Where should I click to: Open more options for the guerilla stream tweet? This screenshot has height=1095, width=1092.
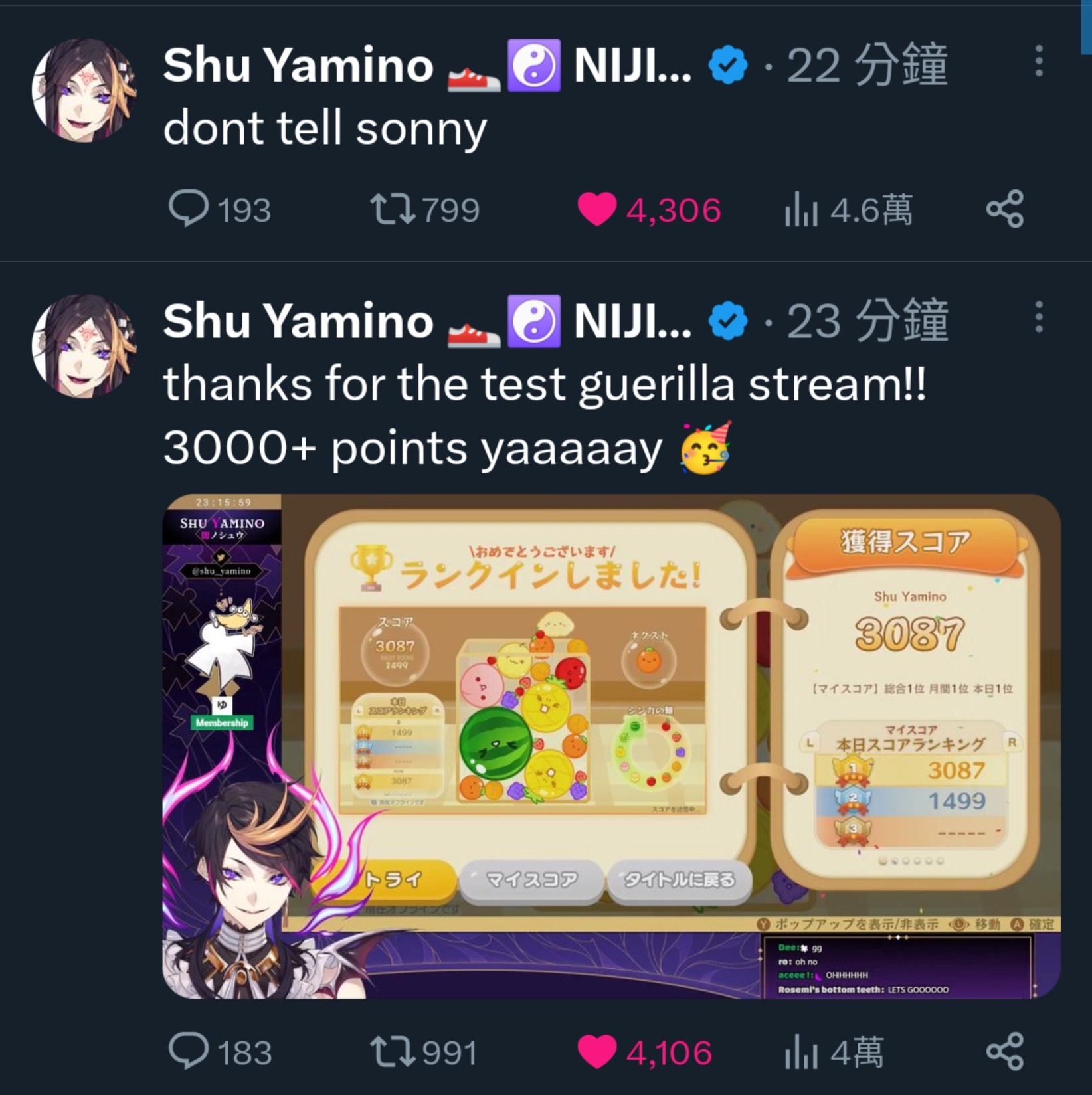click(x=1039, y=317)
